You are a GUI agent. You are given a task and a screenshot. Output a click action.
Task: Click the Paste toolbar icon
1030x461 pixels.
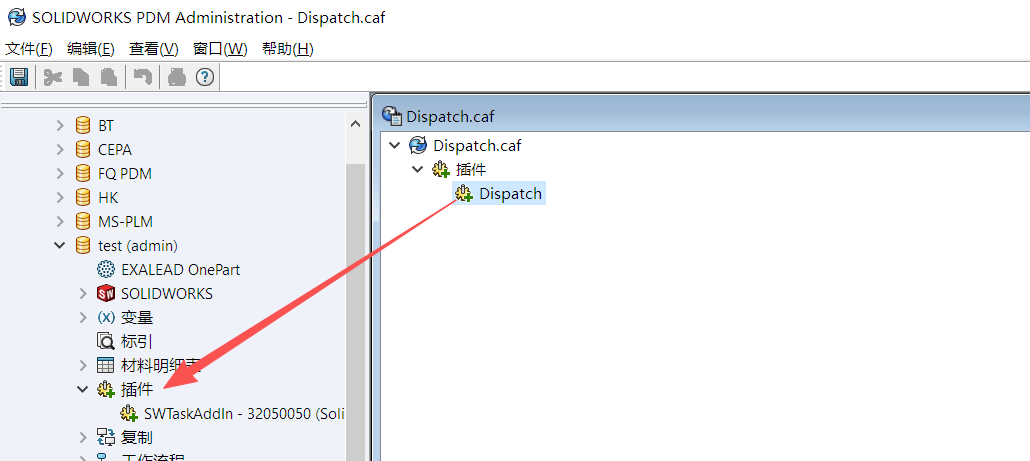click(x=108, y=77)
